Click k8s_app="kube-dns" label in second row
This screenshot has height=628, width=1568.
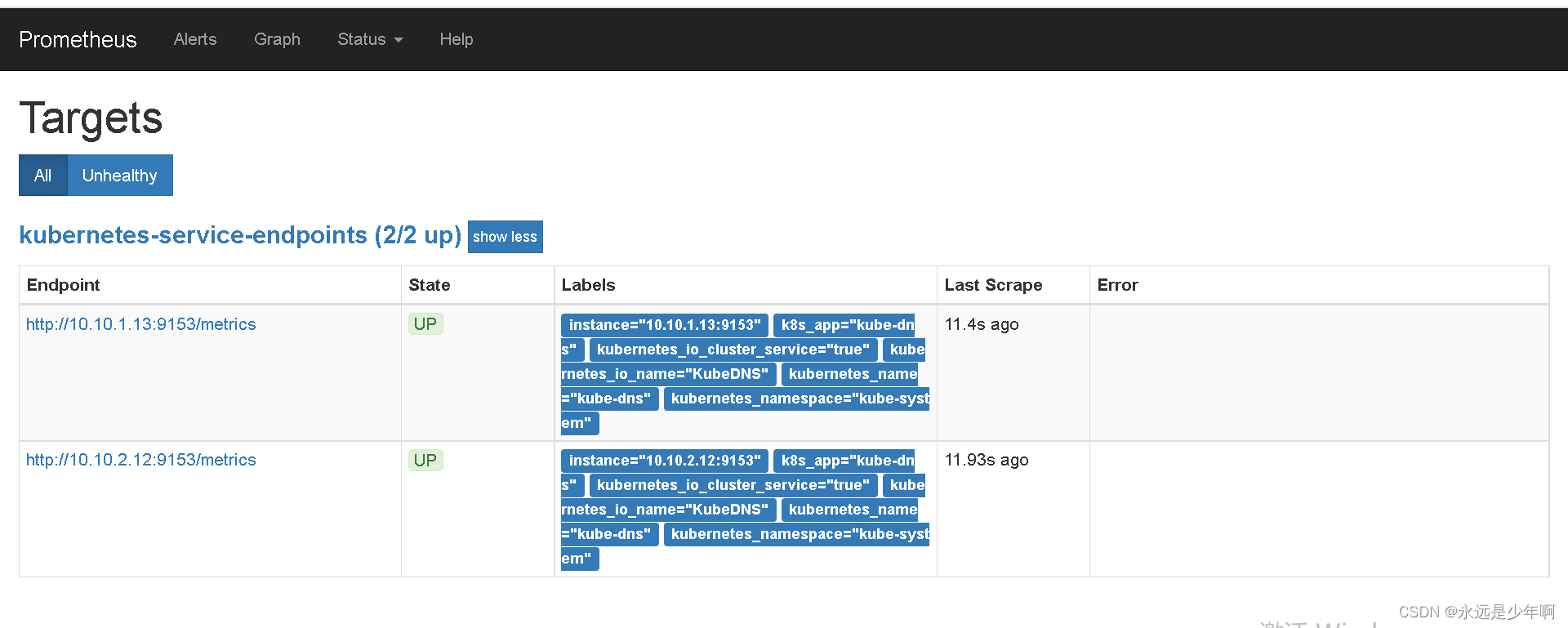pos(844,461)
